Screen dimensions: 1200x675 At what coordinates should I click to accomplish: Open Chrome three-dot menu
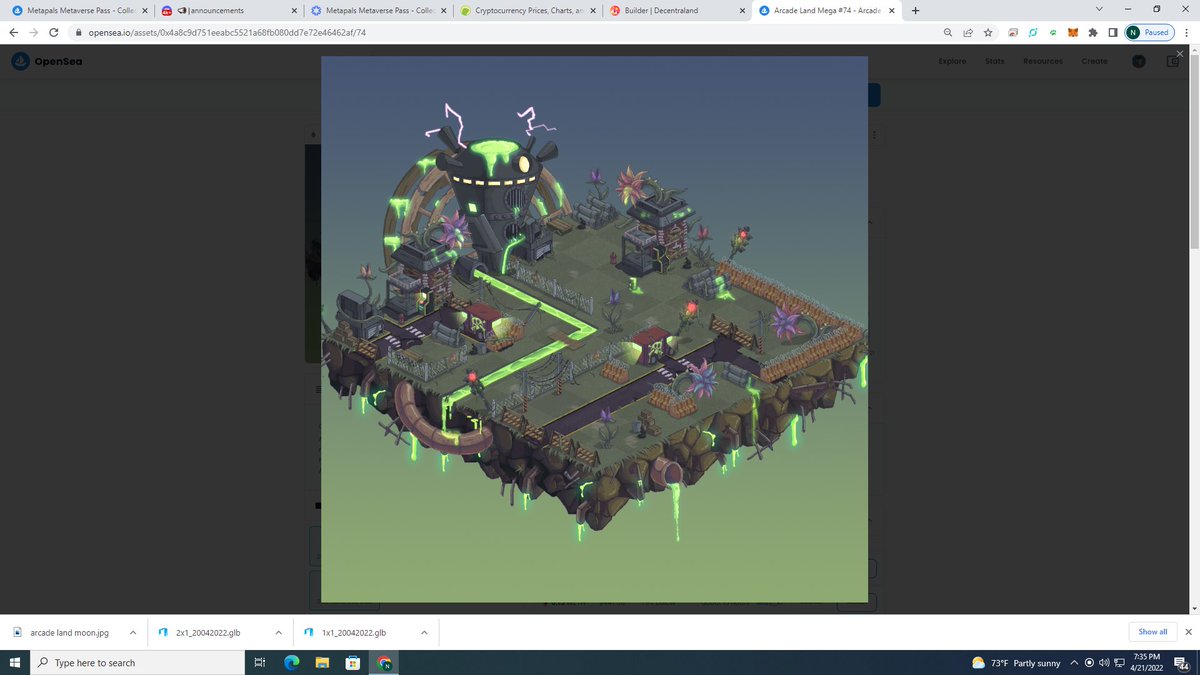point(1185,32)
